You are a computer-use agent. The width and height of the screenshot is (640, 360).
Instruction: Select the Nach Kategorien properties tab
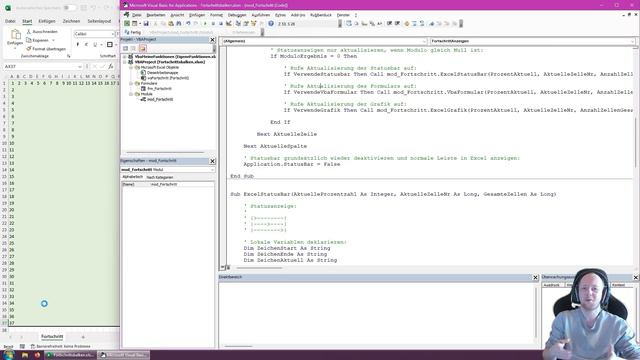click(160, 177)
